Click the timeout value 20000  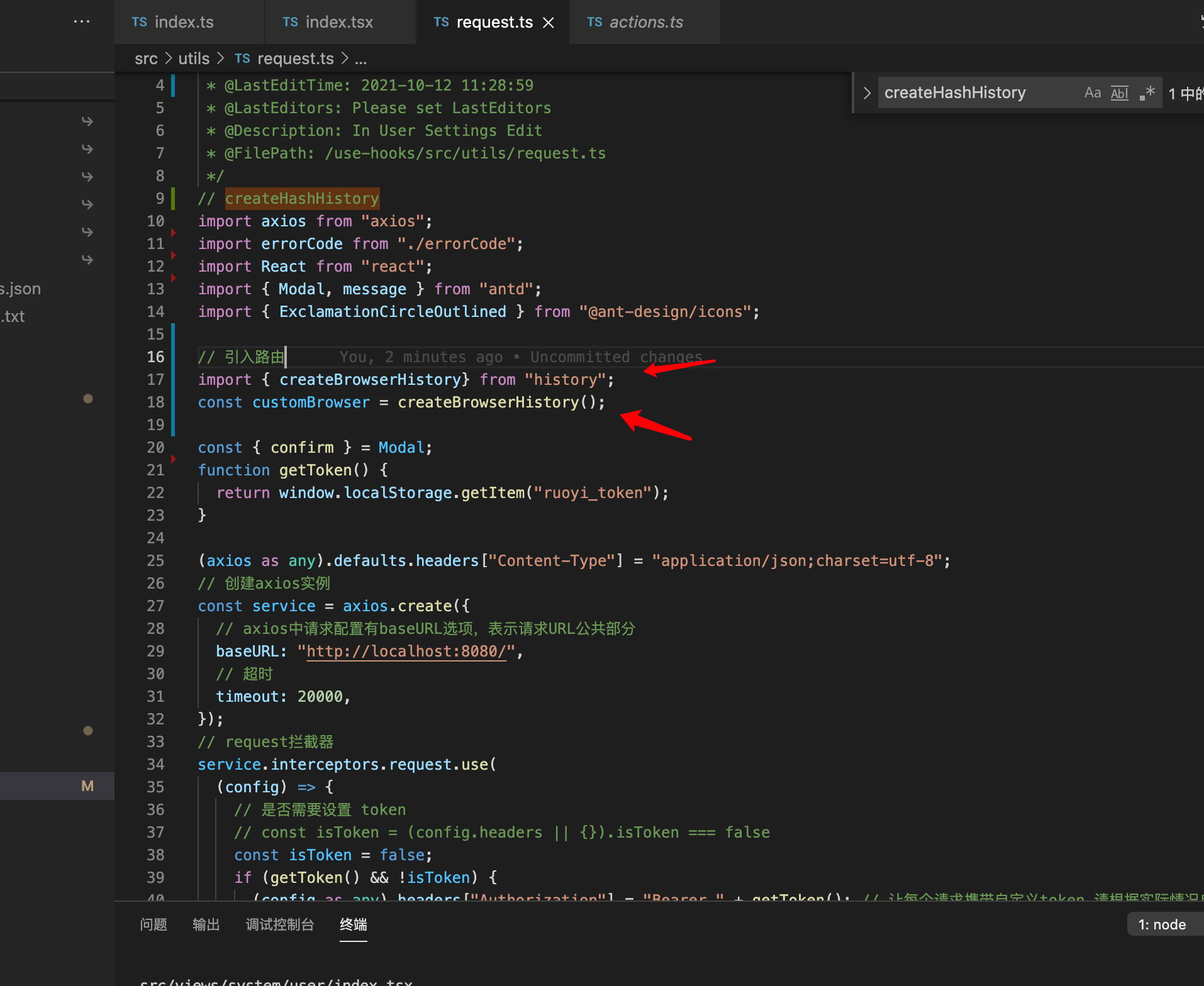coord(320,697)
